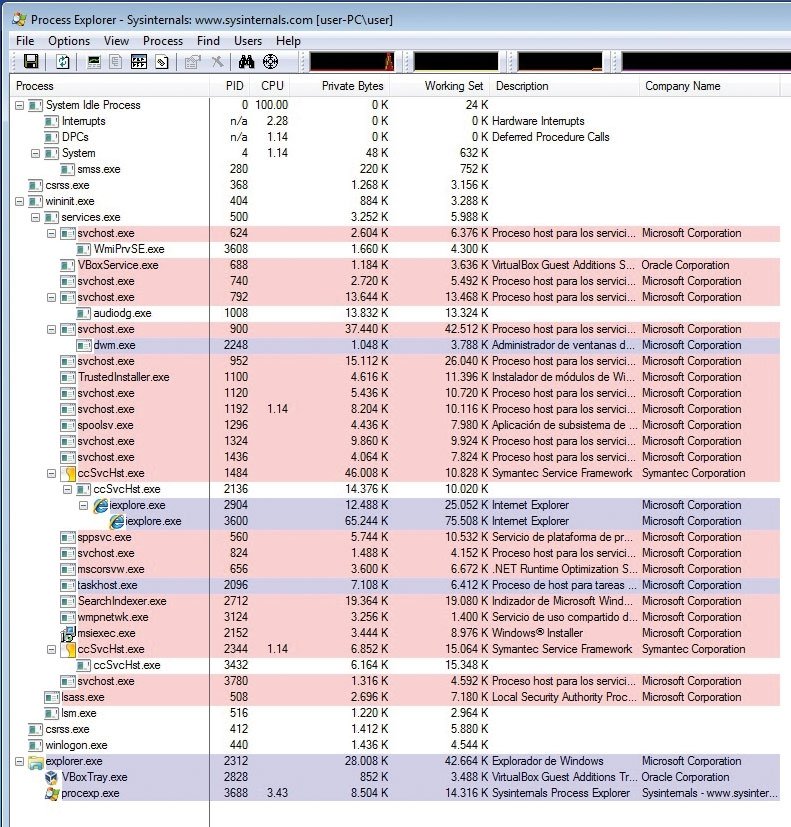Click the iexplore.exe icon for PID 2904
This screenshot has height=827, width=791.
(x=101, y=505)
